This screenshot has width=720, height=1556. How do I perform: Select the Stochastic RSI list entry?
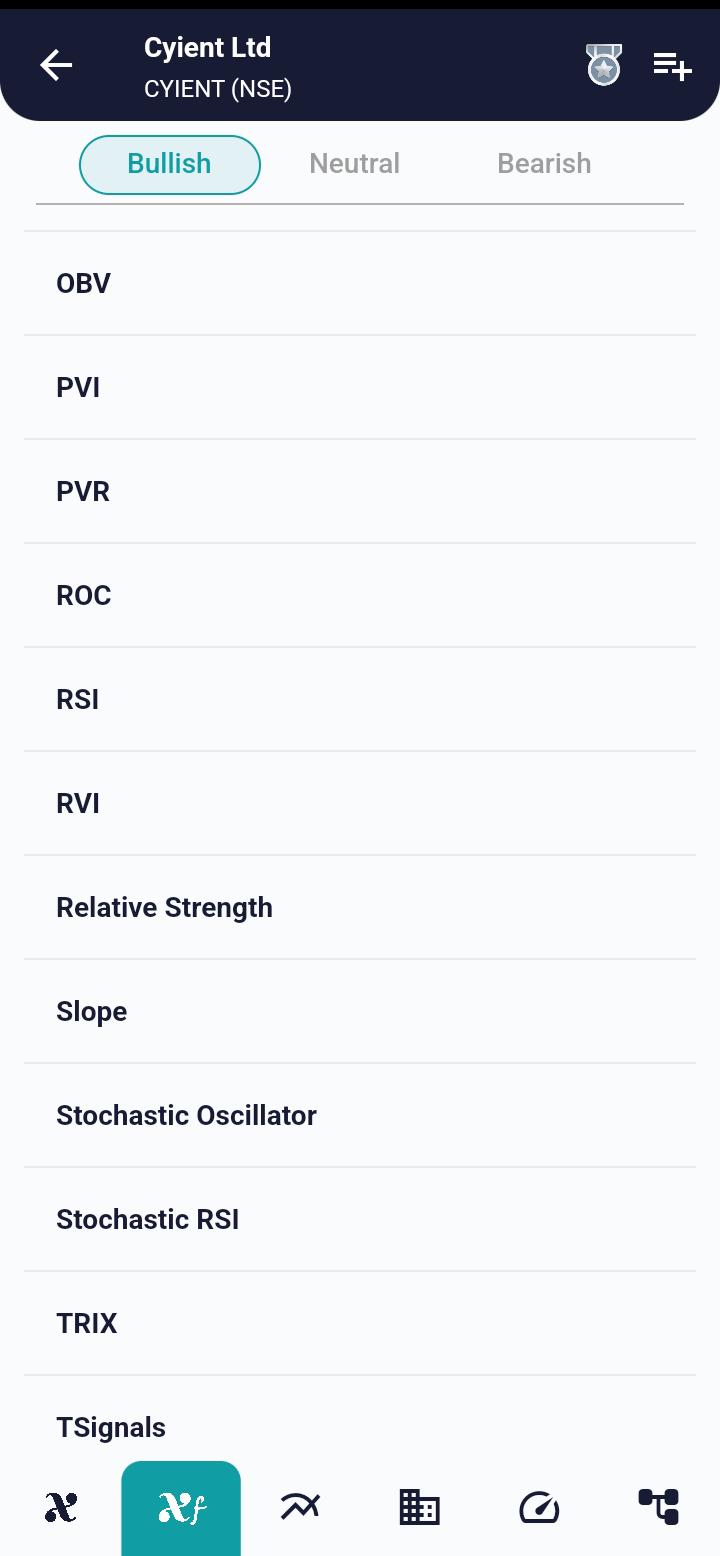tap(360, 1219)
